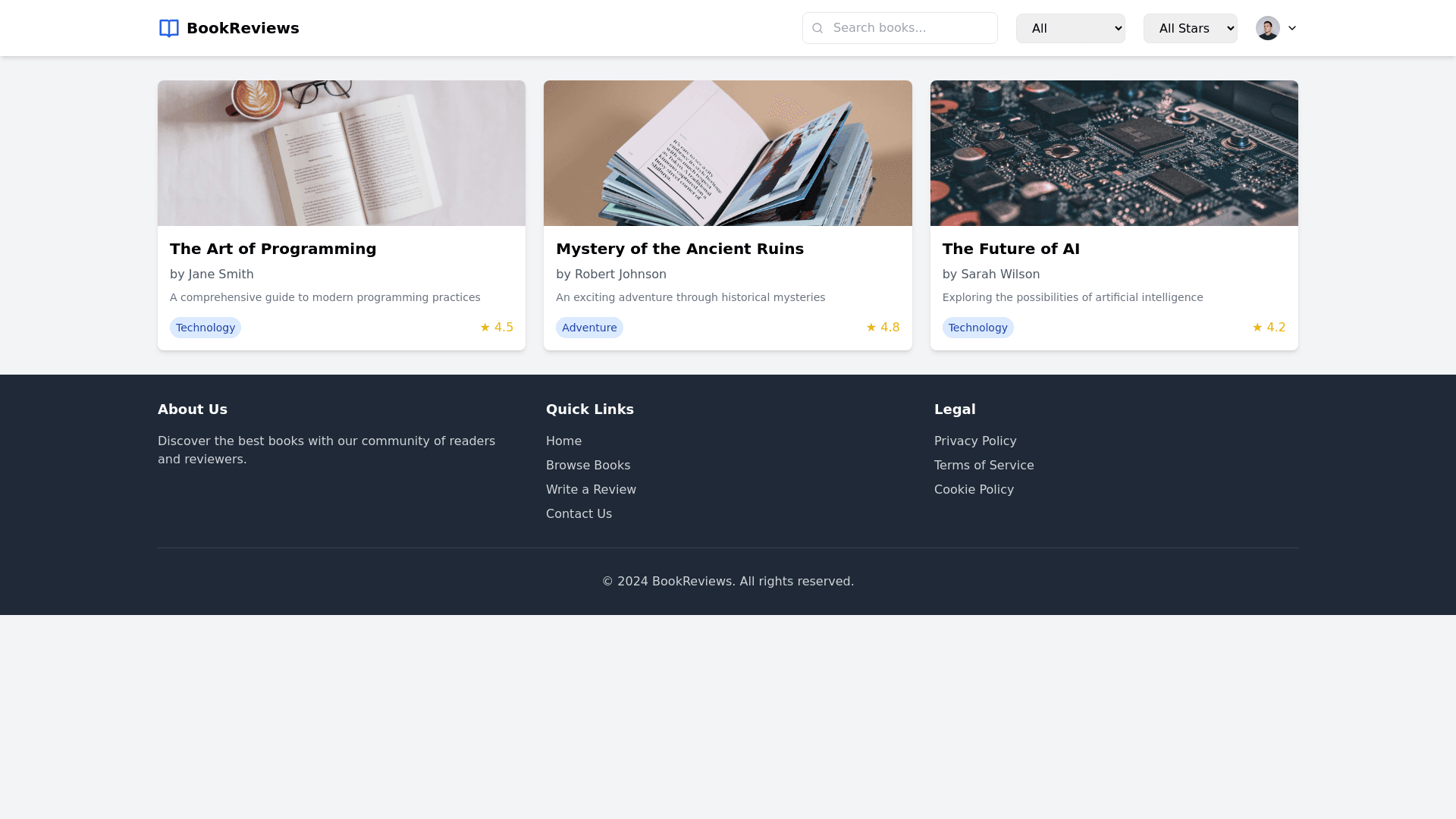
Task: Click the BookReviews open-book logo icon
Action: point(168,28)
